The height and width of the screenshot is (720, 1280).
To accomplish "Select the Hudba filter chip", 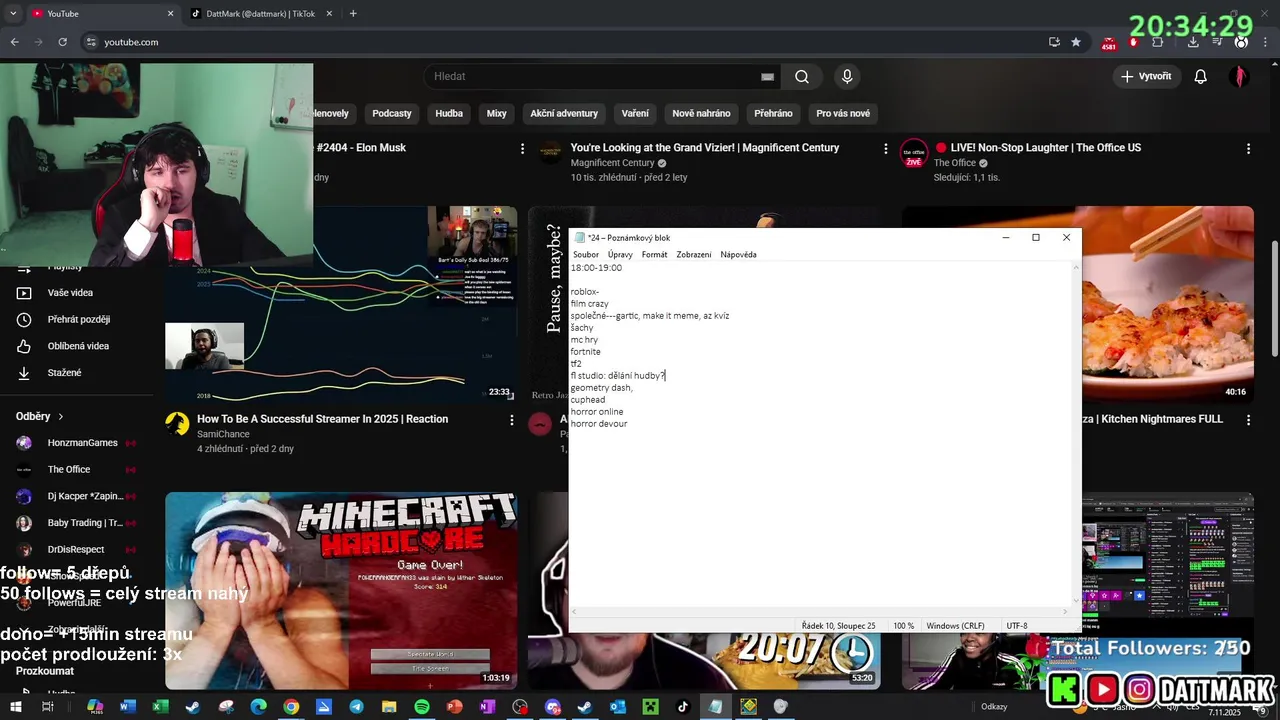I will 449,114.
